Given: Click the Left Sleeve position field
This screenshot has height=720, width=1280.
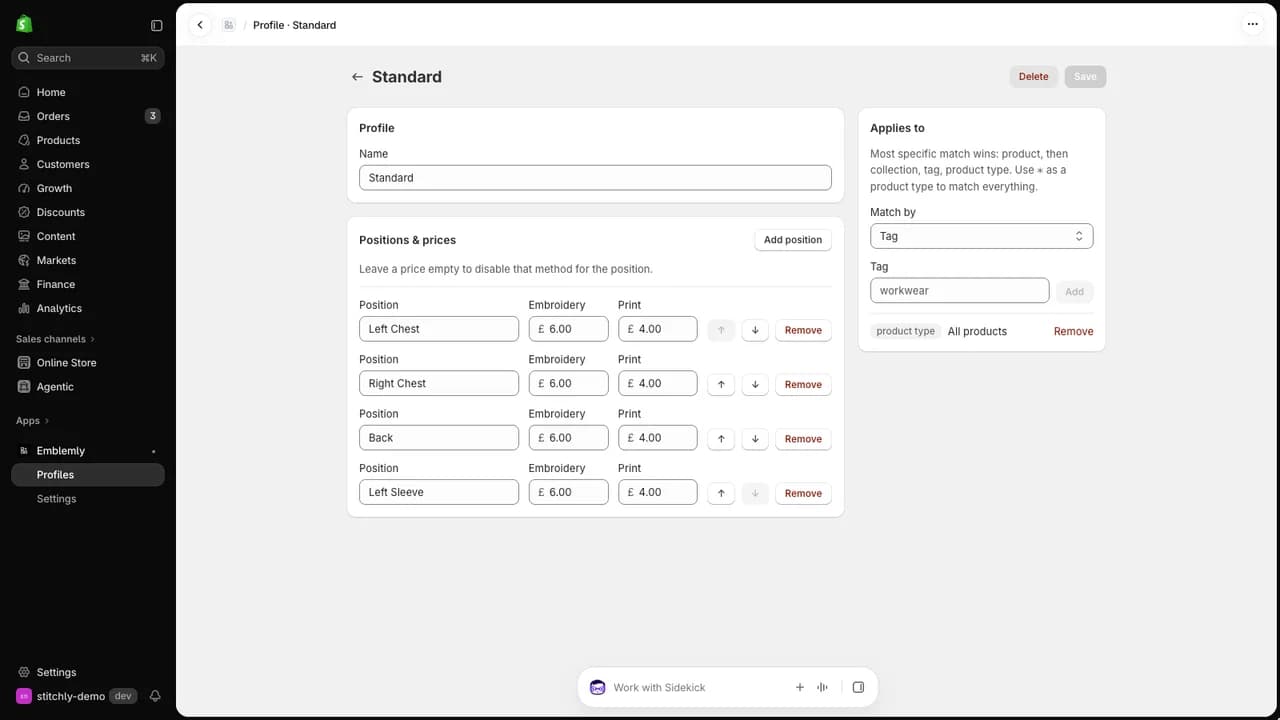Looking at the screenshot, I should (x=439, y=492).
